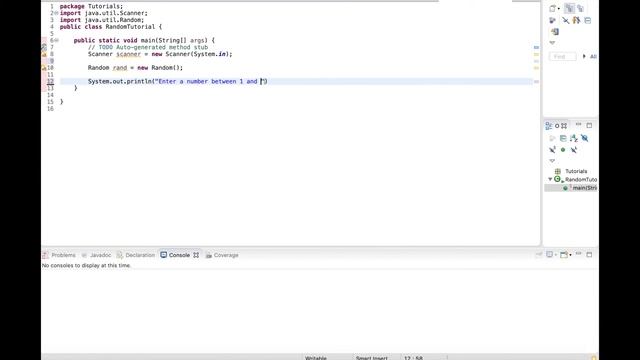Screen dimensions: 640x360
Task: Collapse the RandomTutorial class node in Outline
Action: pos(550,179)
